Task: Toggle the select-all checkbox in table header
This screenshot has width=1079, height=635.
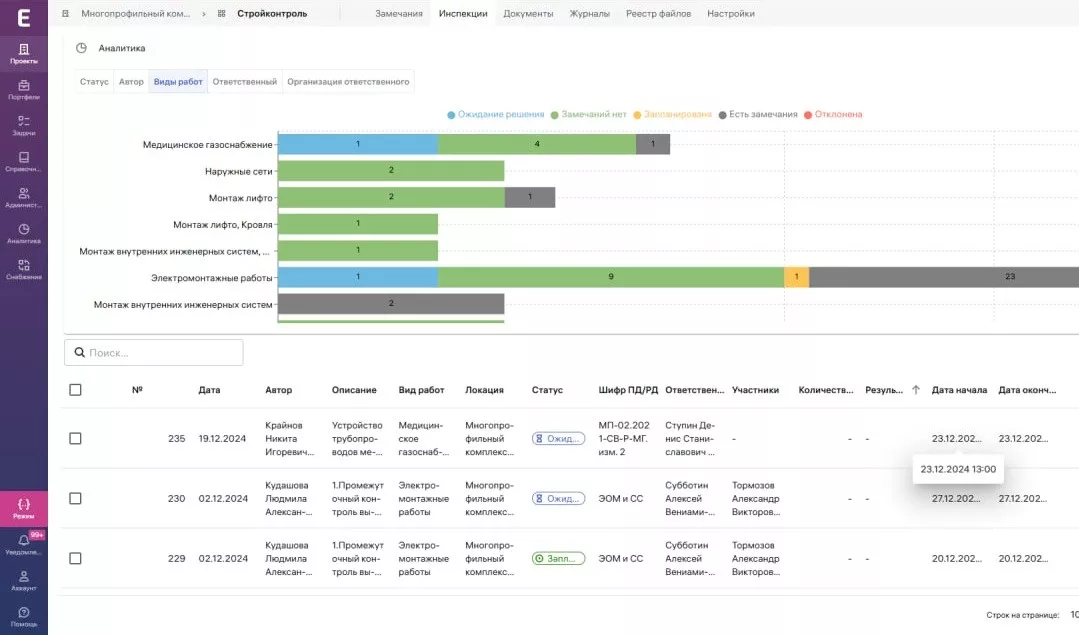Action: click(x=75, y=390)
